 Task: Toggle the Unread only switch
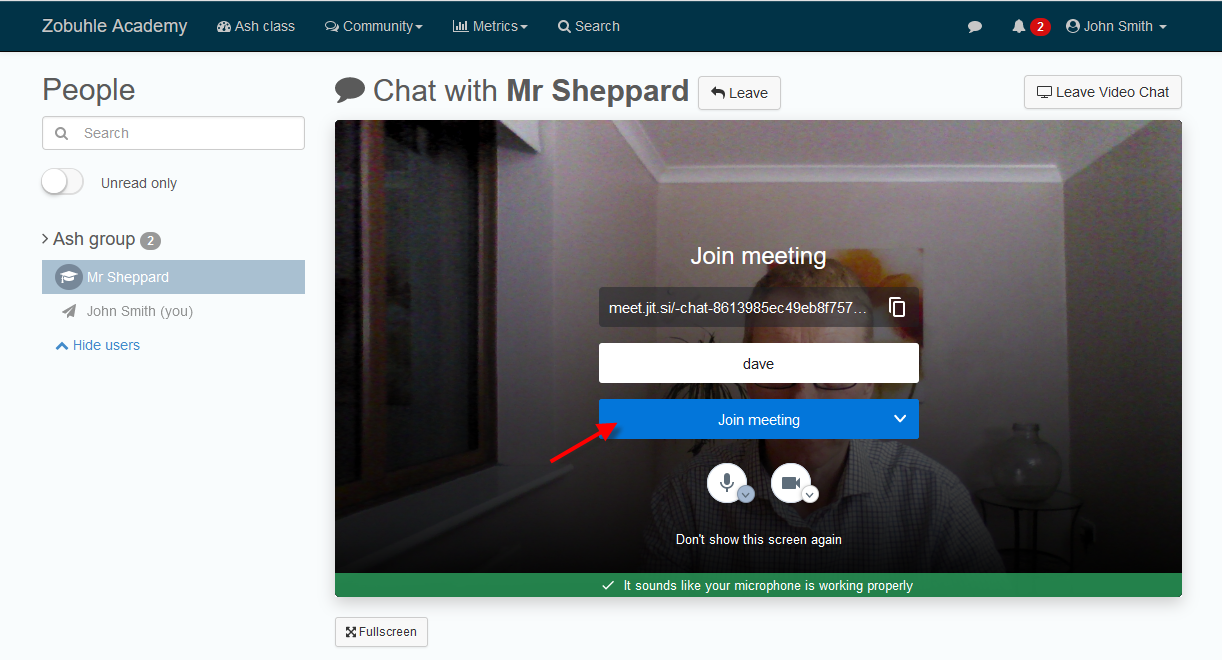[x=62, y=182]
